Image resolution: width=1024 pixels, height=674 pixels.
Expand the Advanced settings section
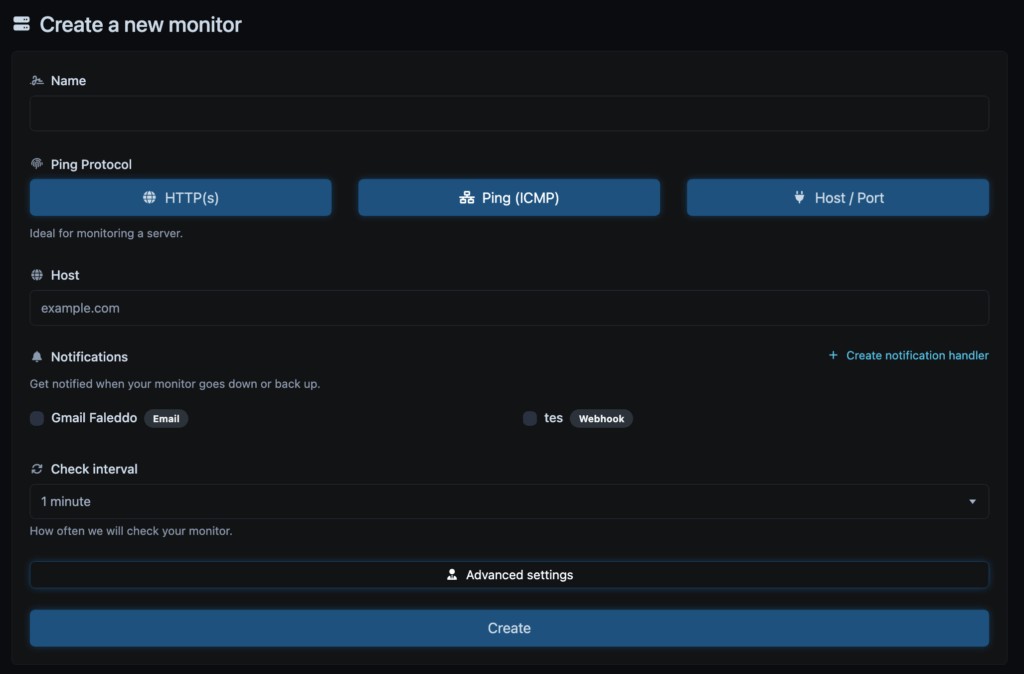tap(509, 575)
